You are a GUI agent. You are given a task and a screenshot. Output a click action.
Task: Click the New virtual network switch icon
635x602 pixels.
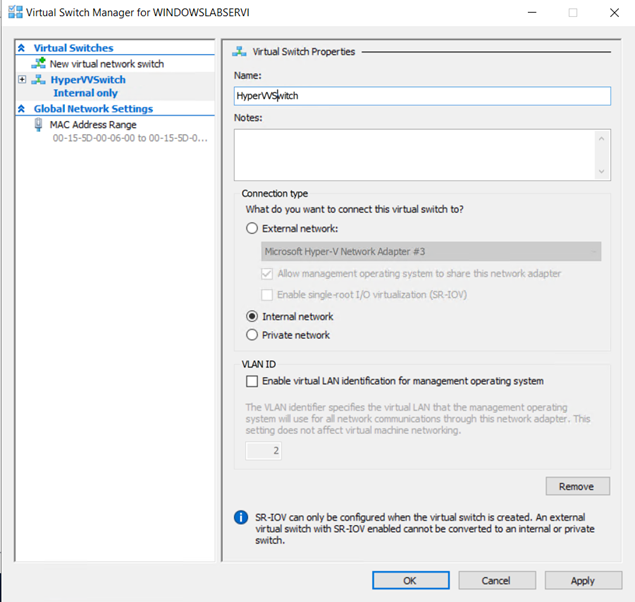tap(38, 63)
